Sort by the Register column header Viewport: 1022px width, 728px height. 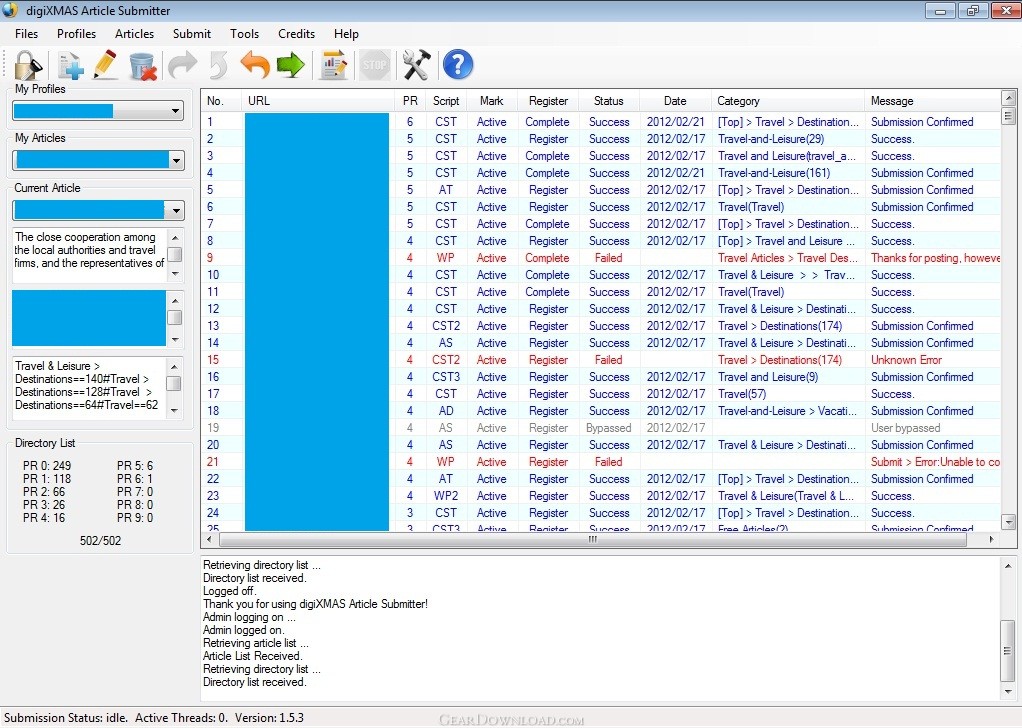click(x=548, y=101)
